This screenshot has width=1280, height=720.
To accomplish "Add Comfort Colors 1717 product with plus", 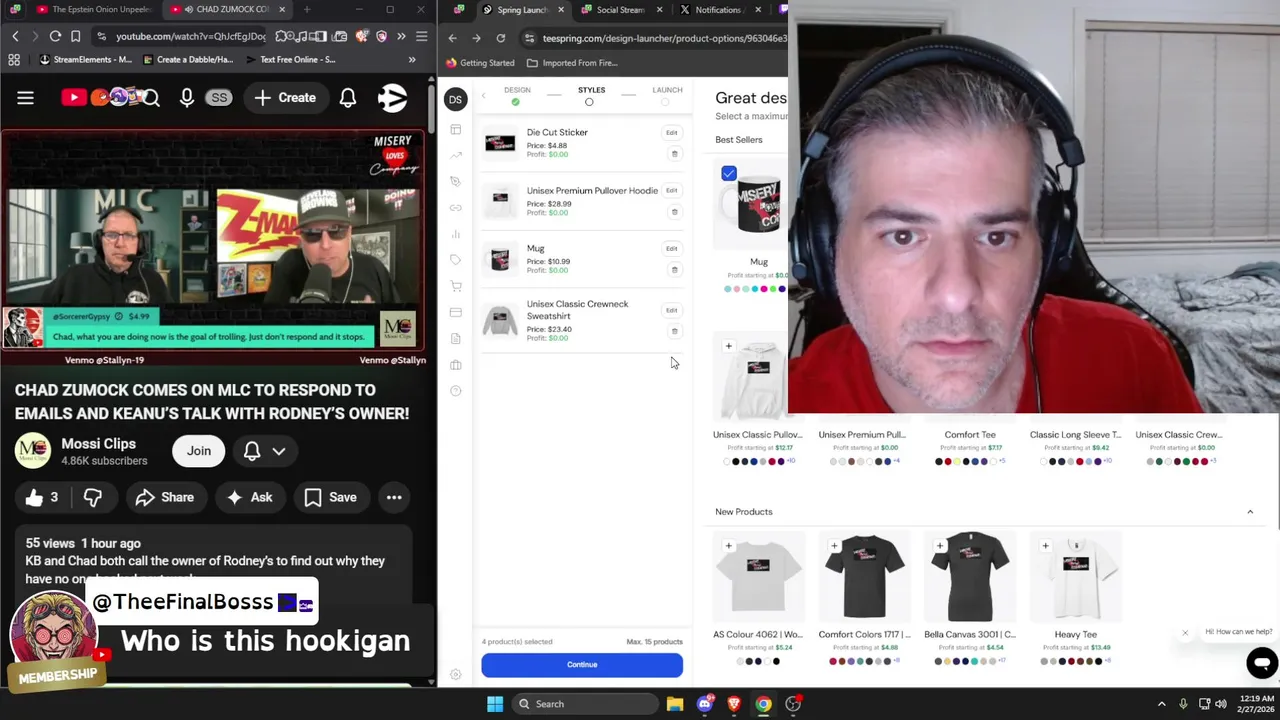I will tap(835, 546).
